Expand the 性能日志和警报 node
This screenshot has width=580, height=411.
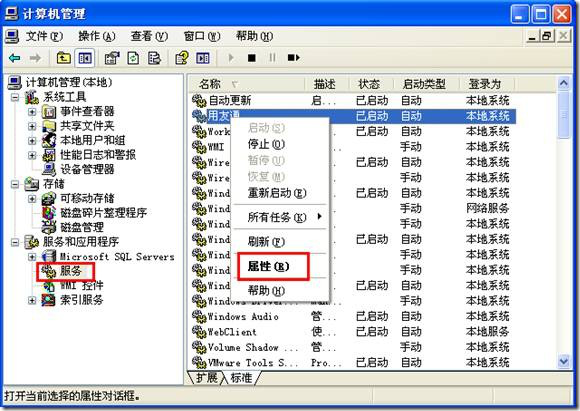click(32, 155)
